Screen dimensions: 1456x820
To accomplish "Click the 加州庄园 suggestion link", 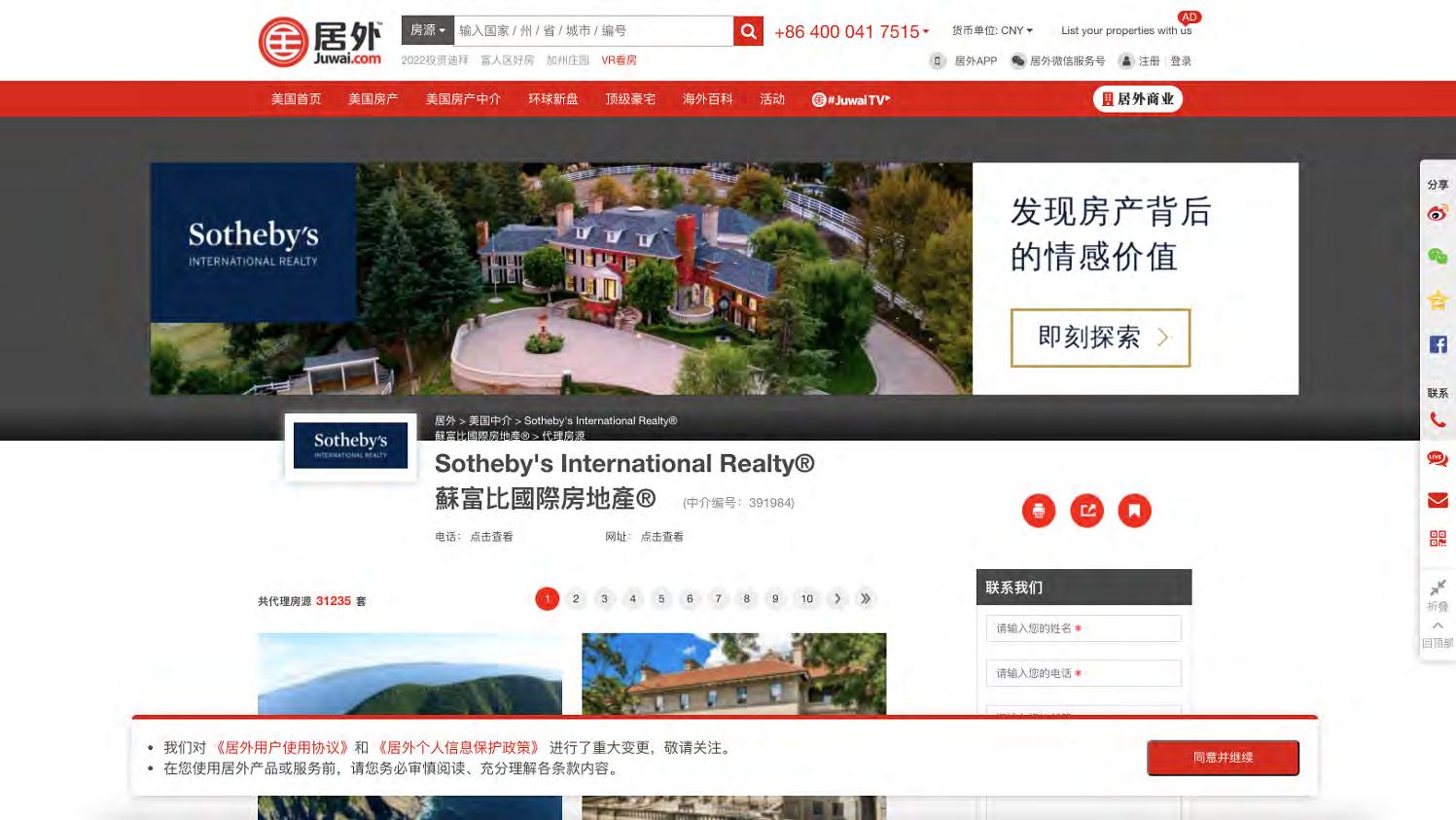I will [568, 60].
